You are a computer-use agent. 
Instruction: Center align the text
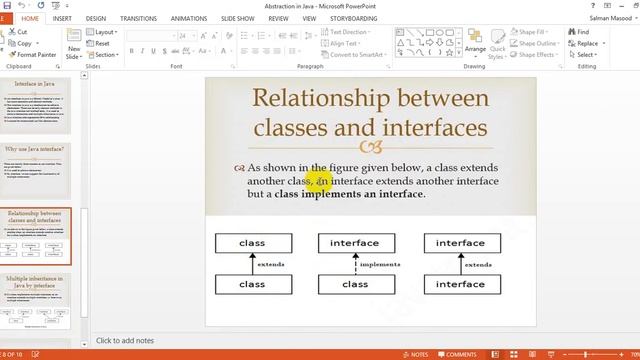click(255, 51)
